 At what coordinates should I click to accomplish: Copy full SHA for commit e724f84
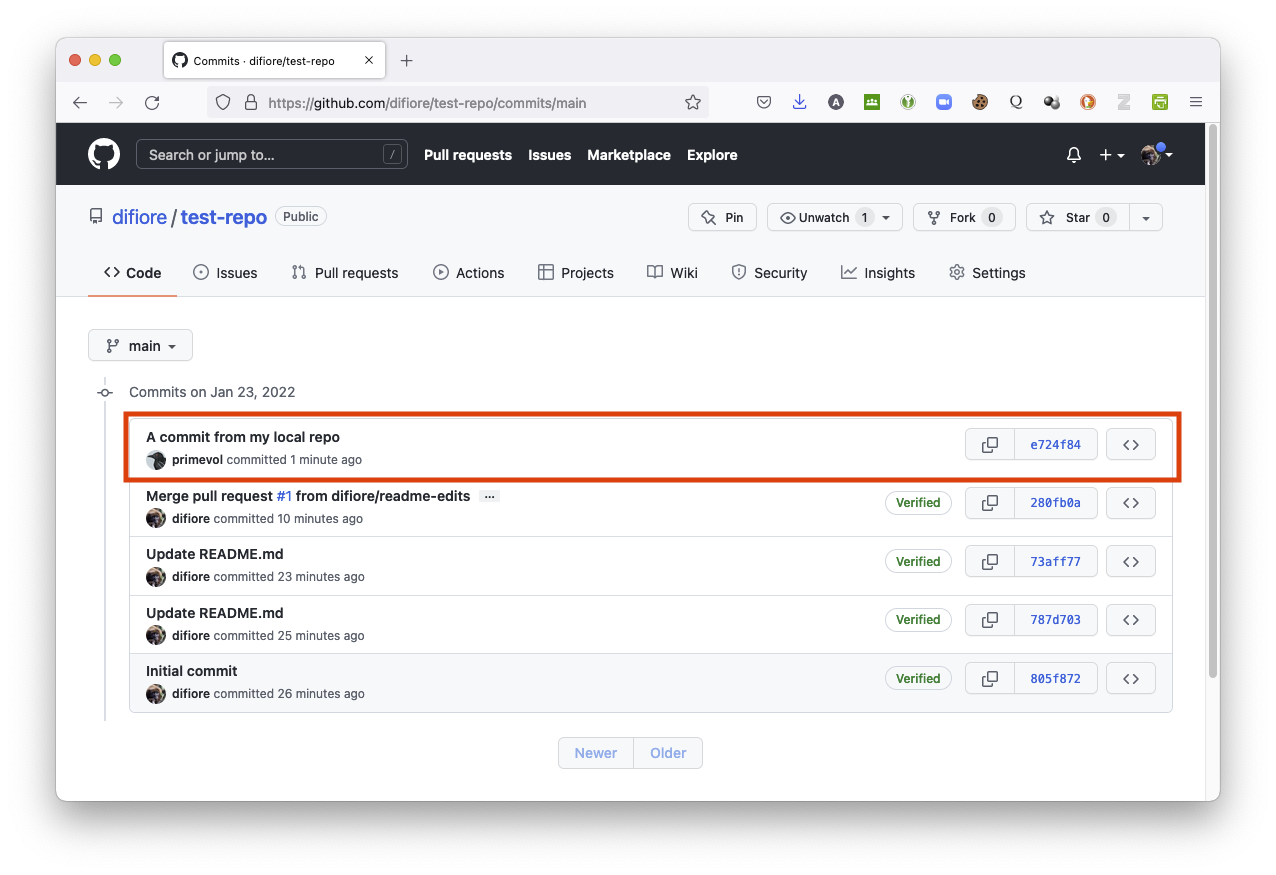[x=990, y=445]
